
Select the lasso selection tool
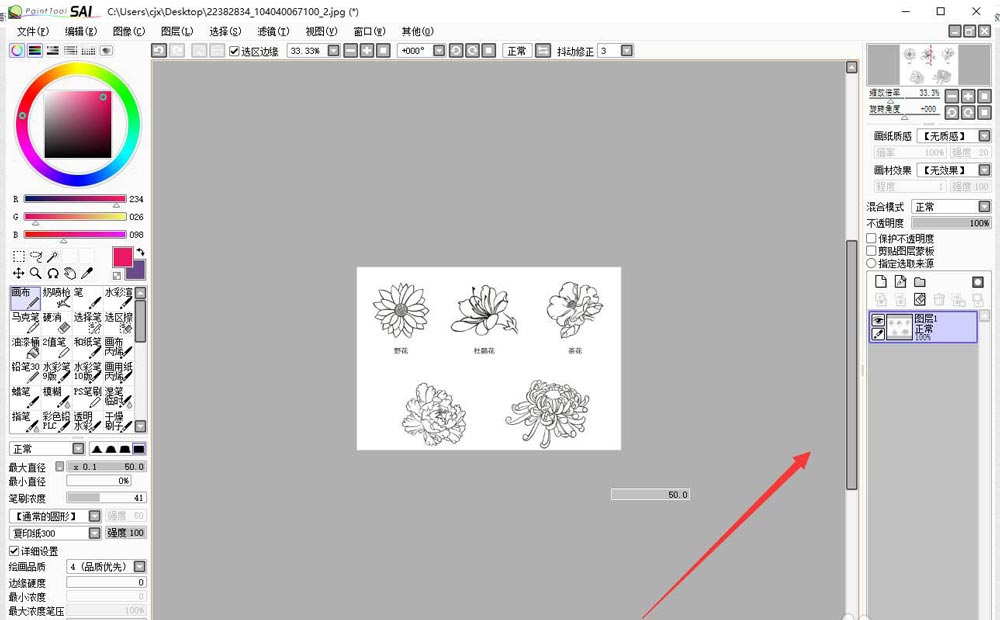coord(36,257)
